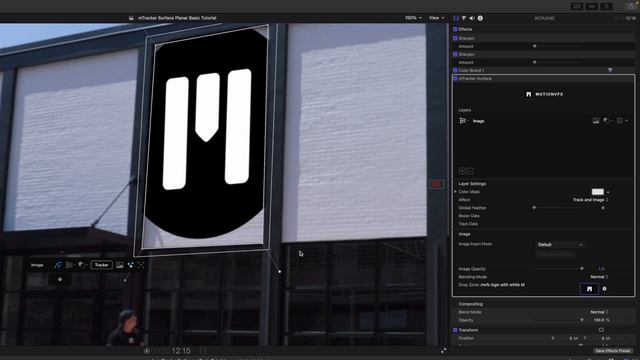Screen dimensions: 640x360
Task: Click the image icon in the Image layer row
Action: pyautogui.click(x=596, y=120)
